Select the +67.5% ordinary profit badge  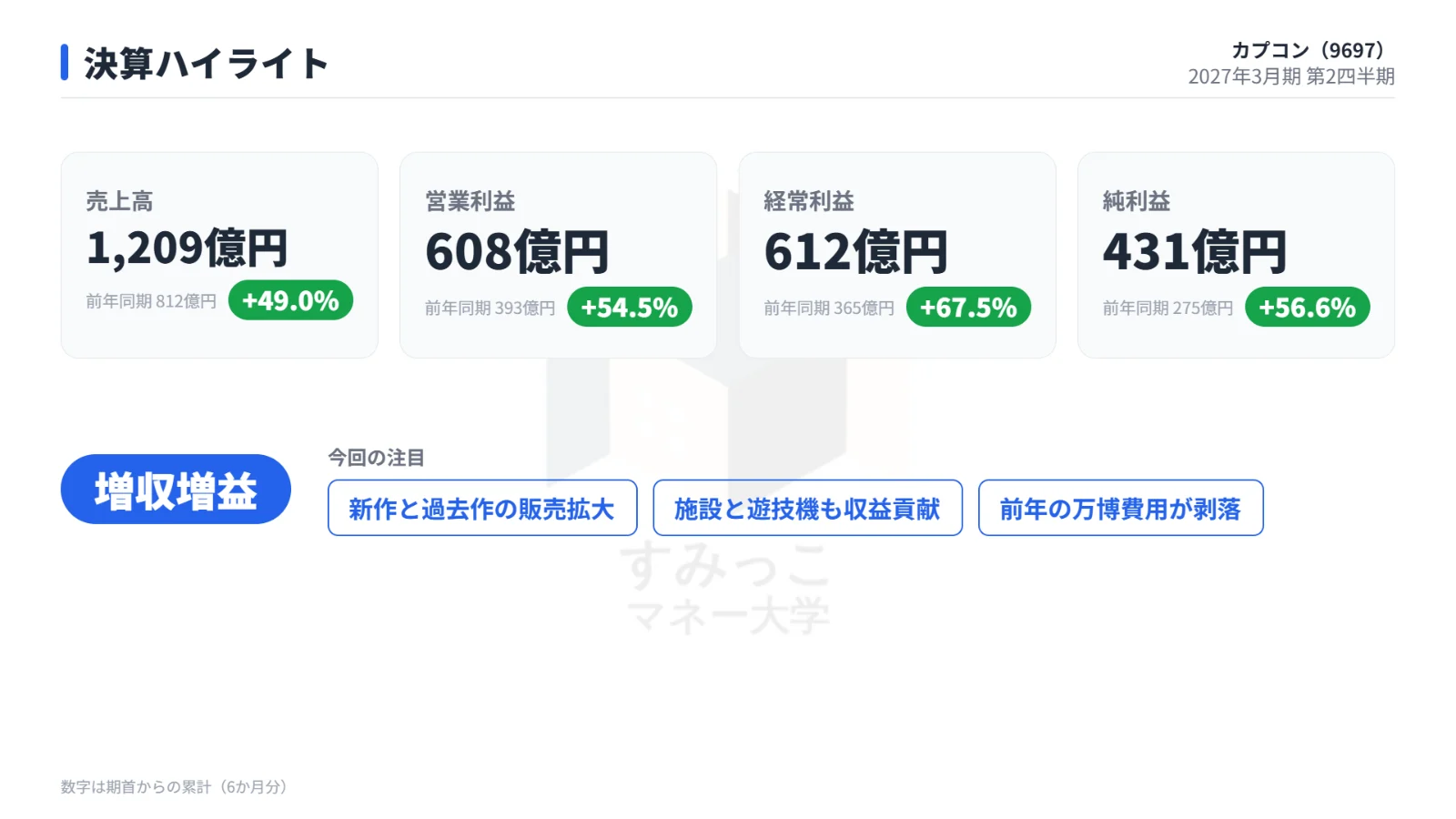[968, 308]
